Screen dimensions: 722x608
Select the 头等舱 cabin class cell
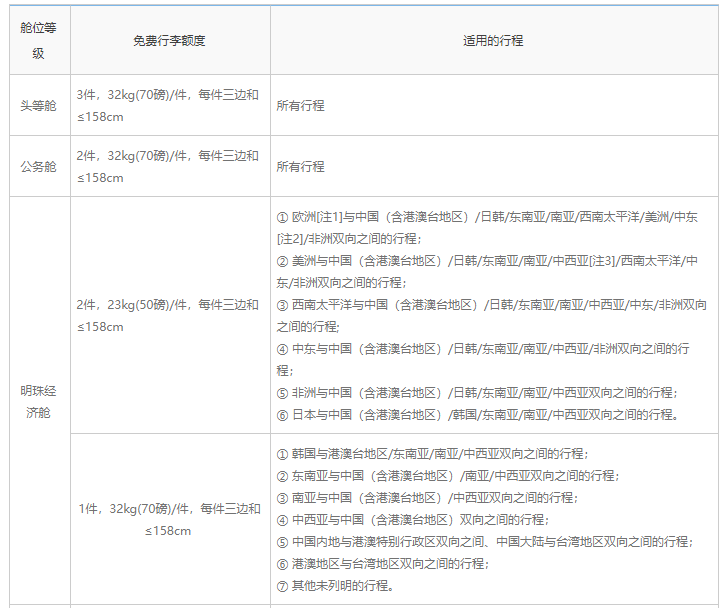[39, 105]
